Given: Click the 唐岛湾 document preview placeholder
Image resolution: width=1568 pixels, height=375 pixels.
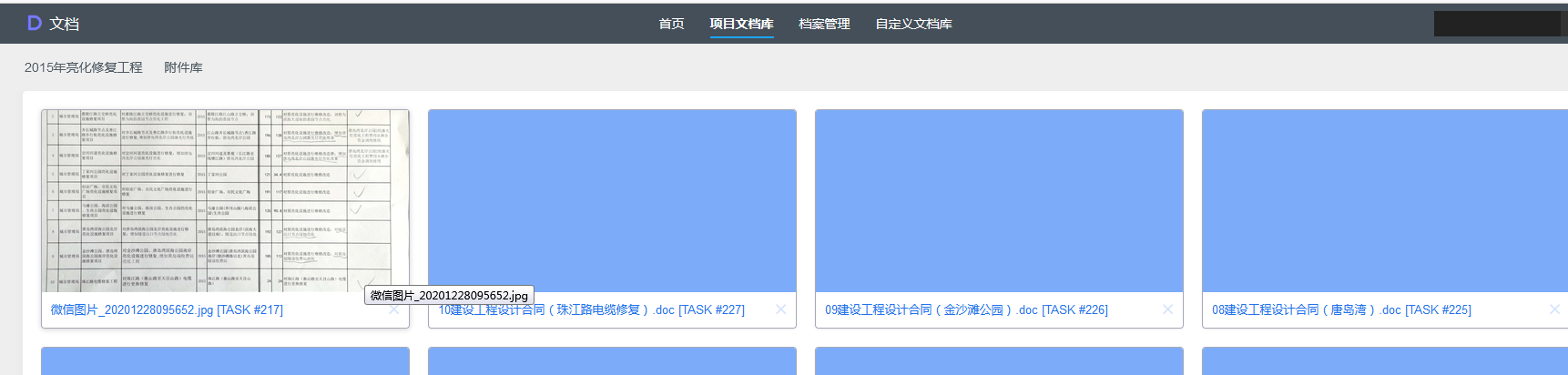Looking at the screenshot, I should [x=1384, y=200].
